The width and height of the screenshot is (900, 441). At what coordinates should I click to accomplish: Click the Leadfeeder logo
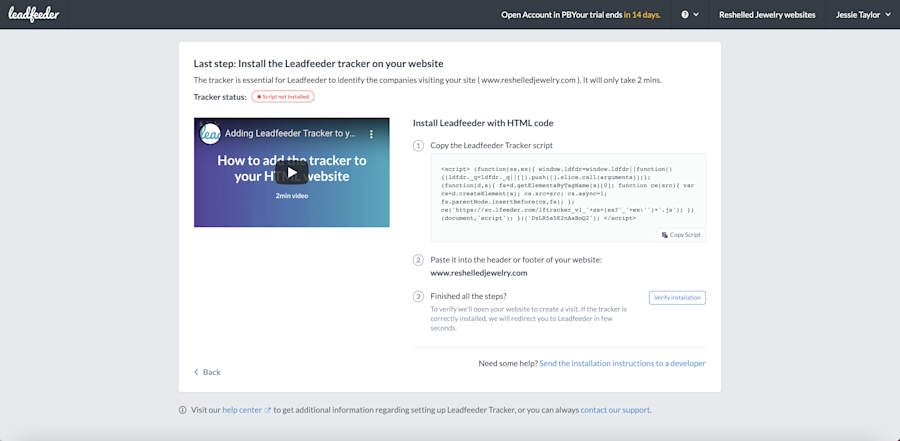(x=33, y=14)
